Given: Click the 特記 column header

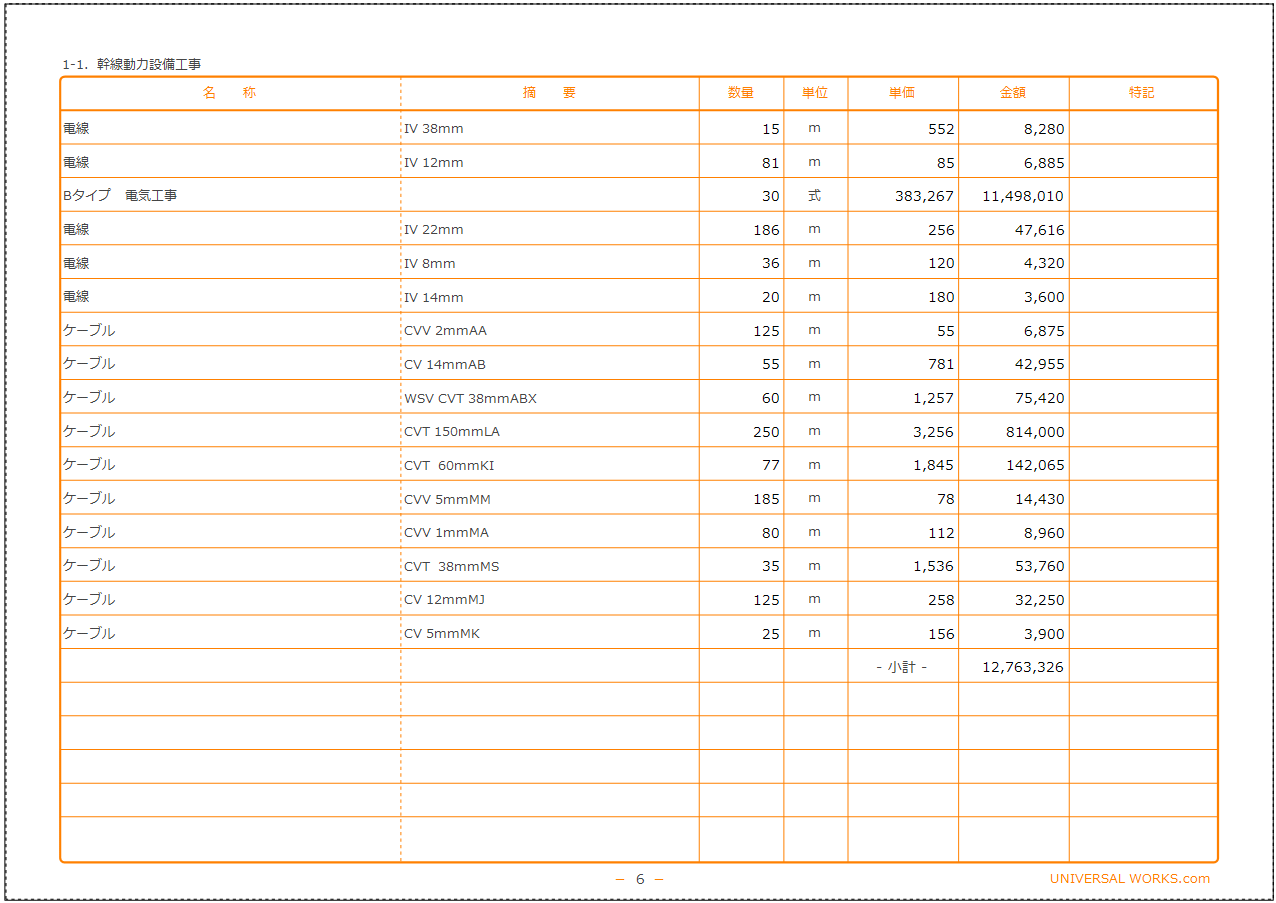Looking at the screenshot, I should tap(1144, 92).
